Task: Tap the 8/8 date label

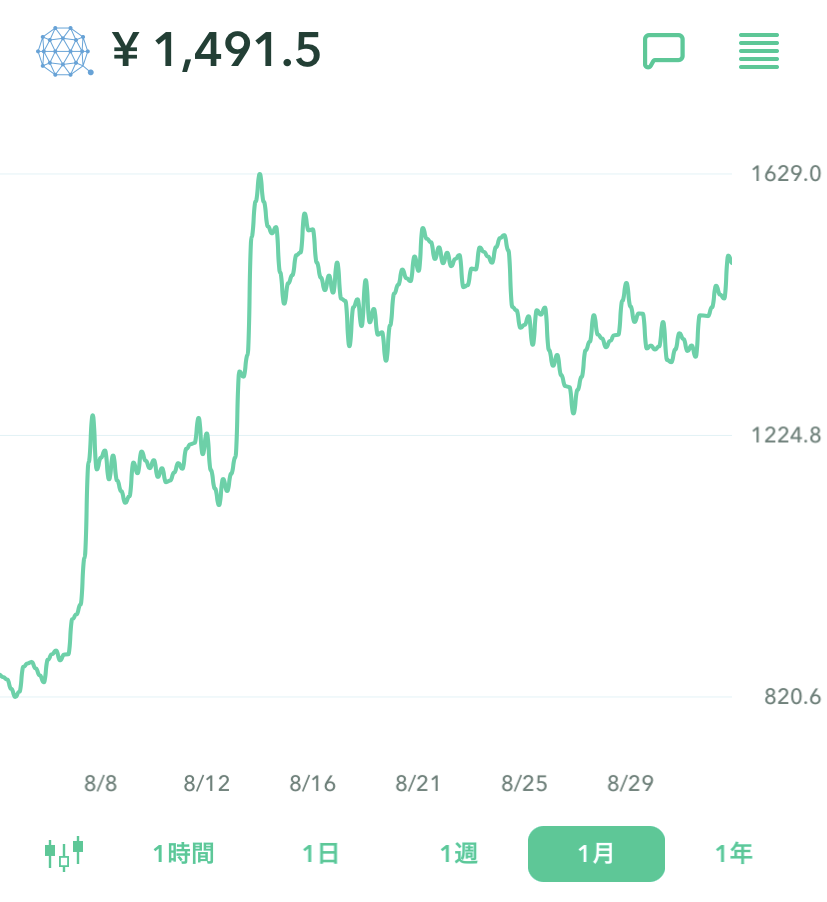Action: point(100,783)
